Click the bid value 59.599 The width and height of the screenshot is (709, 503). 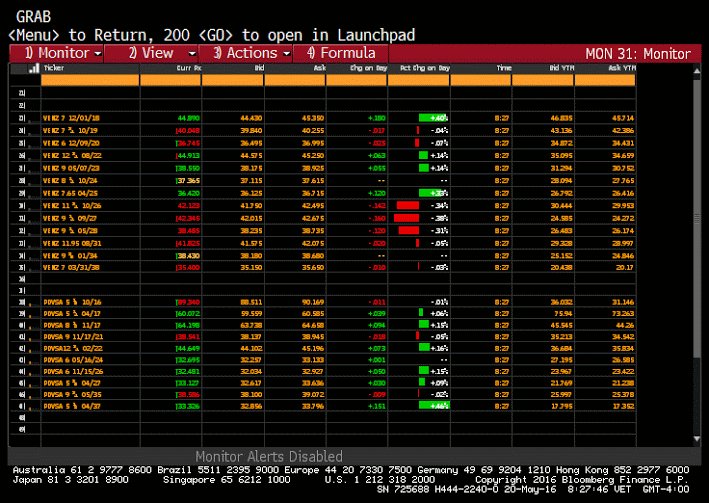(251, 313)
